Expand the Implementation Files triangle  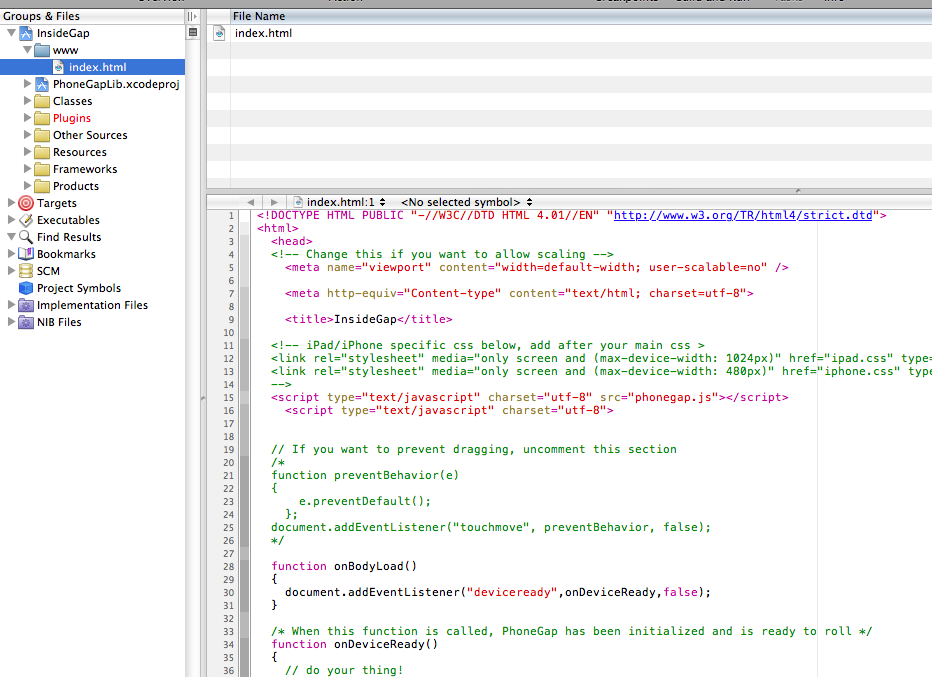coord(11,304)
